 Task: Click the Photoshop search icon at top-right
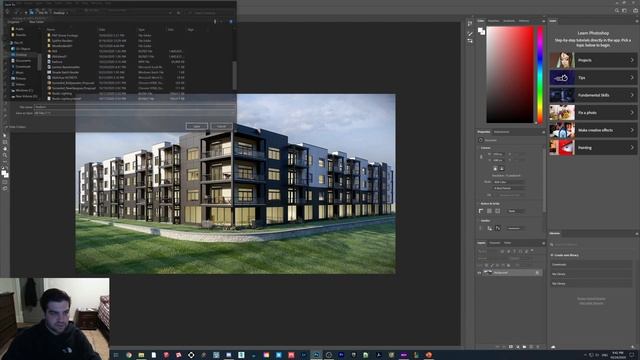click(x=616, y=11)
